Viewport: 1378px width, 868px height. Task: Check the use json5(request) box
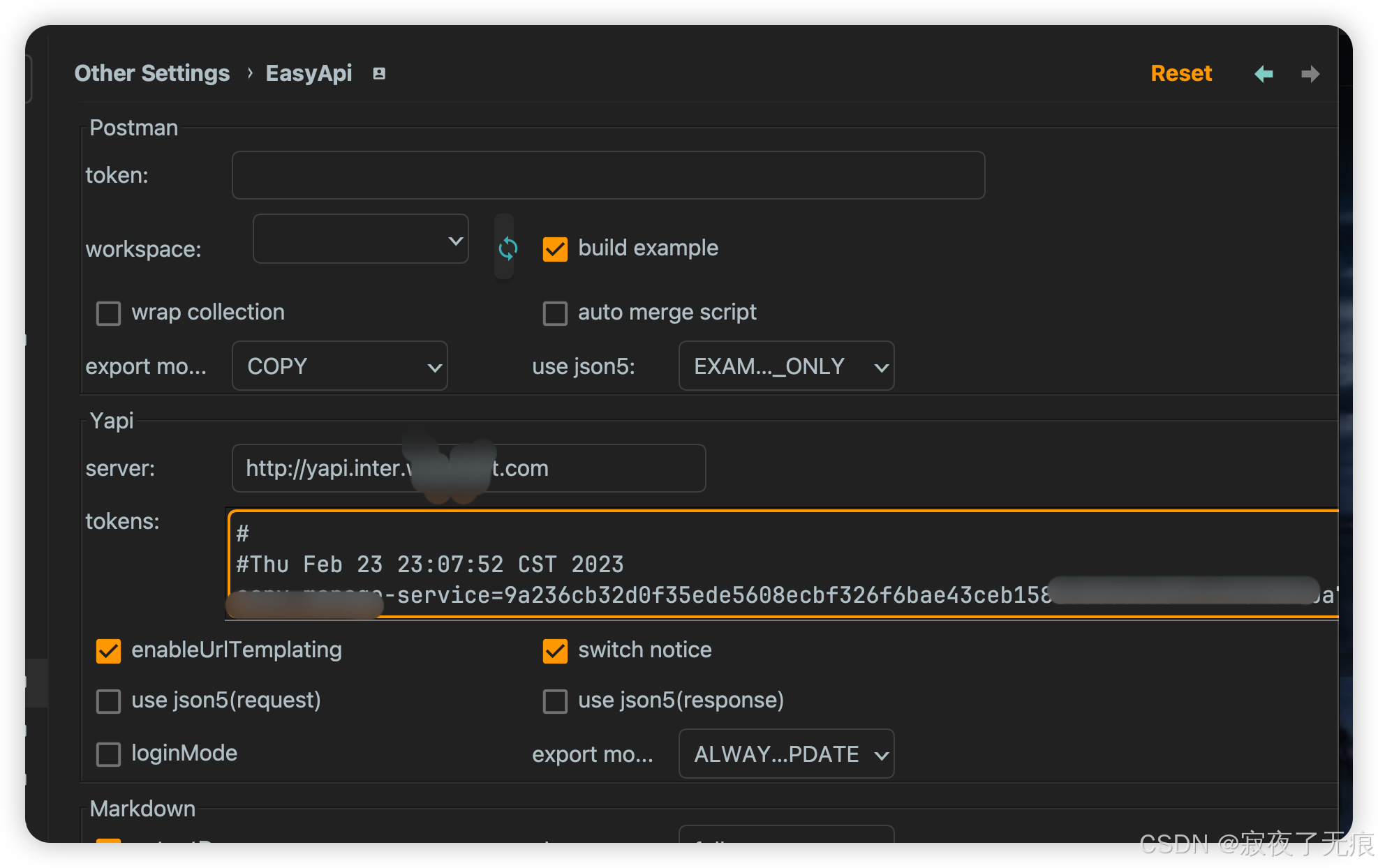point(108,701)
